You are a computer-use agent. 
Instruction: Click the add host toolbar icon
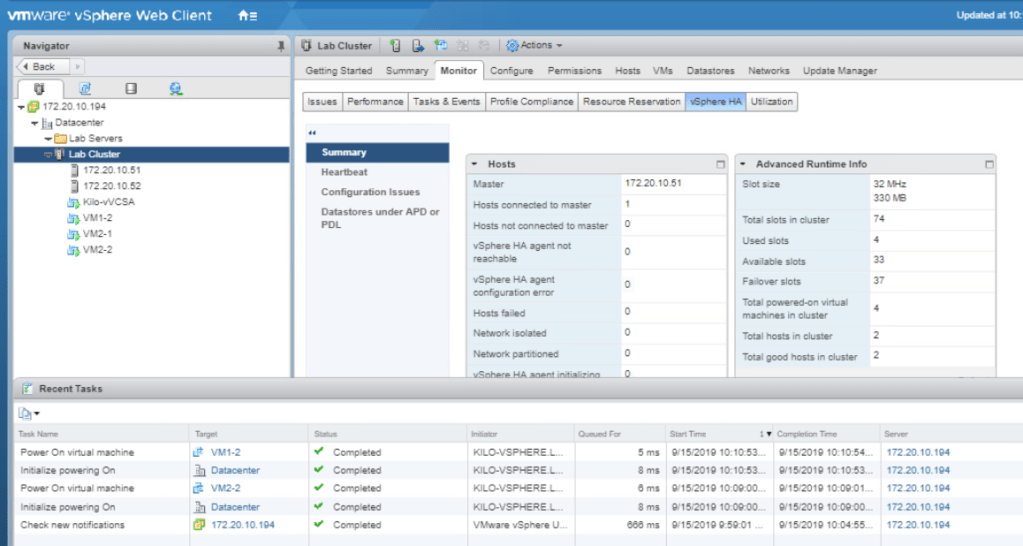click(396, 45)
